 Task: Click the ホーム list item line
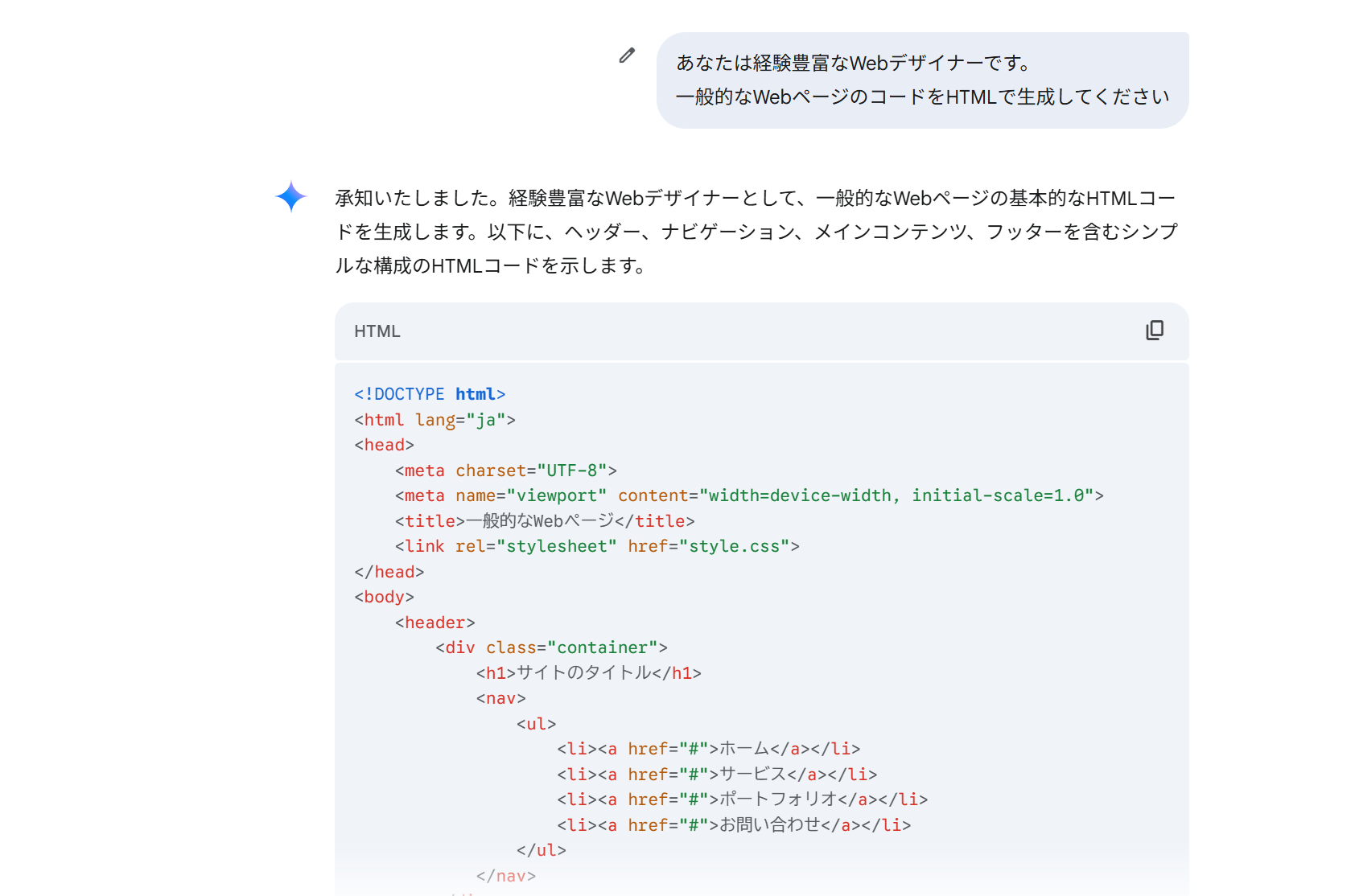click(x=708, y=749)
